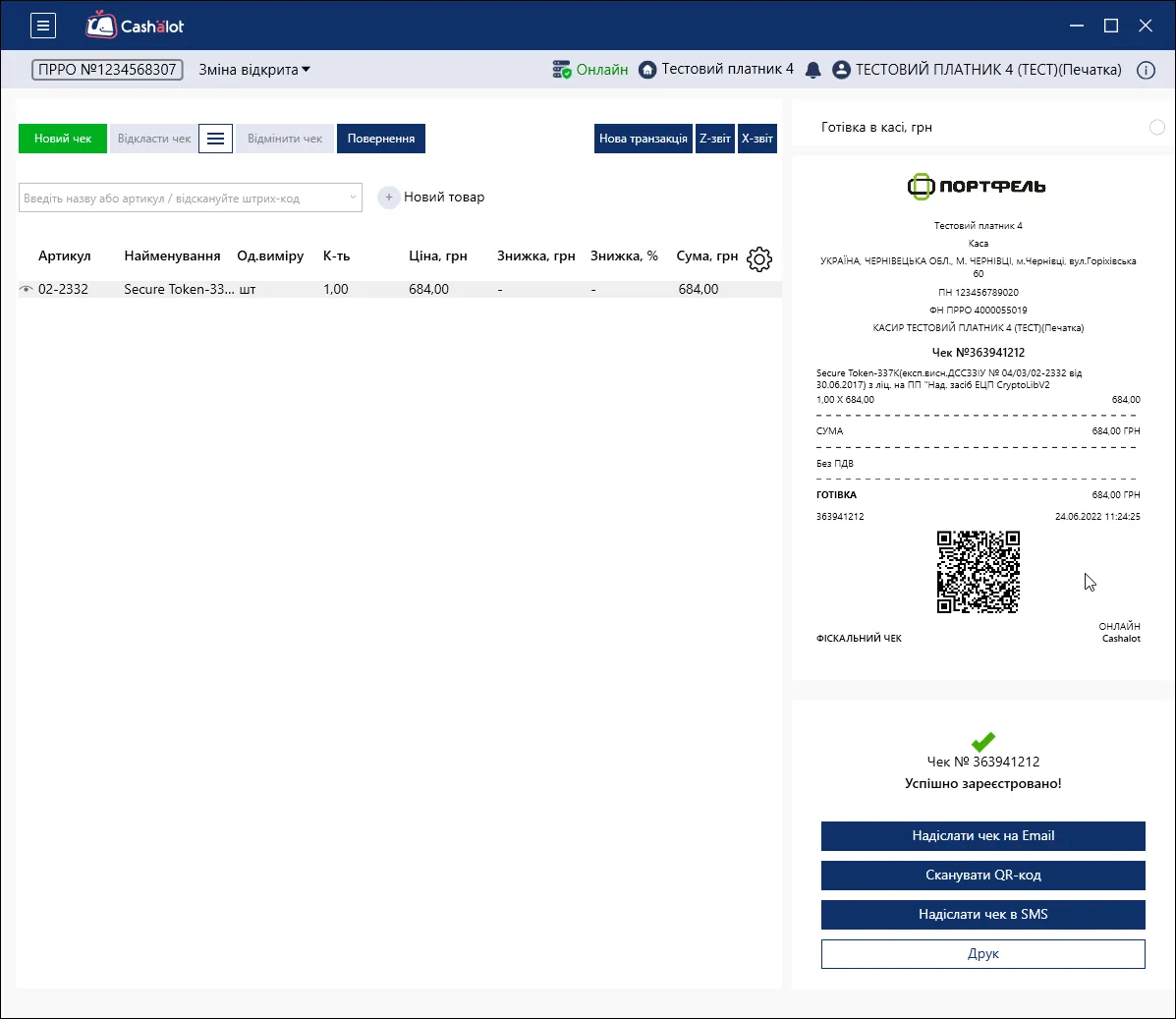Image resolution: width=1176 pixels, height=1019 pixels.
Task: Open product search combo box arrow
Action: (x=353, y=198)
